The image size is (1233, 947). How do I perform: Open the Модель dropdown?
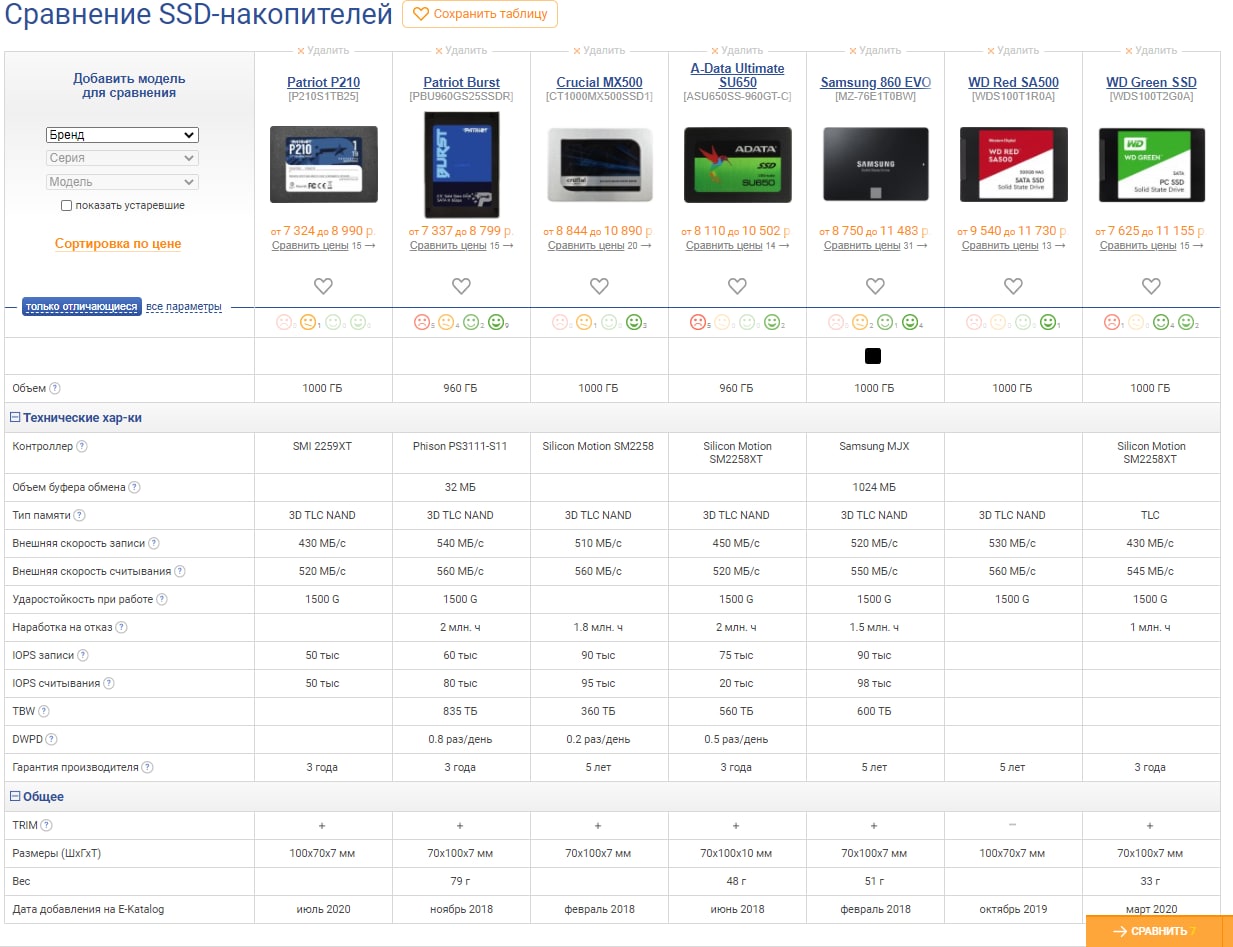pyautogui.click(x=122, y=182)
